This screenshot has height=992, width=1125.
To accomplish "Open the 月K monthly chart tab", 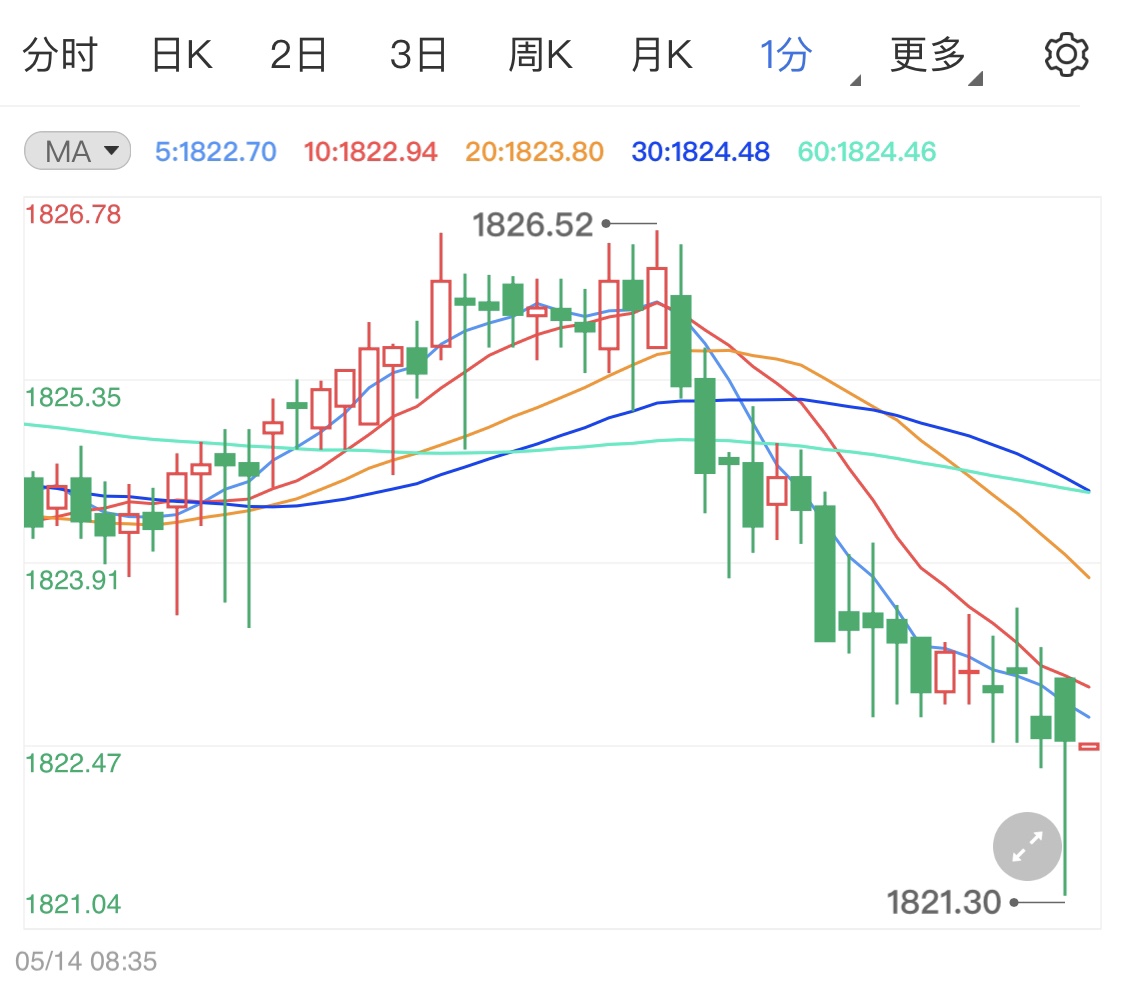I will pyautogui.click(x=662, y=55).
